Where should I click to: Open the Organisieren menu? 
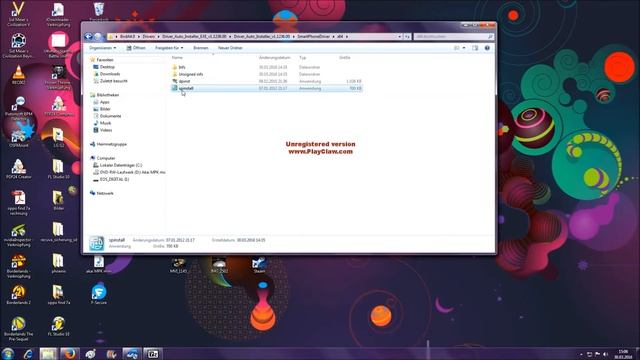point(102,48)
